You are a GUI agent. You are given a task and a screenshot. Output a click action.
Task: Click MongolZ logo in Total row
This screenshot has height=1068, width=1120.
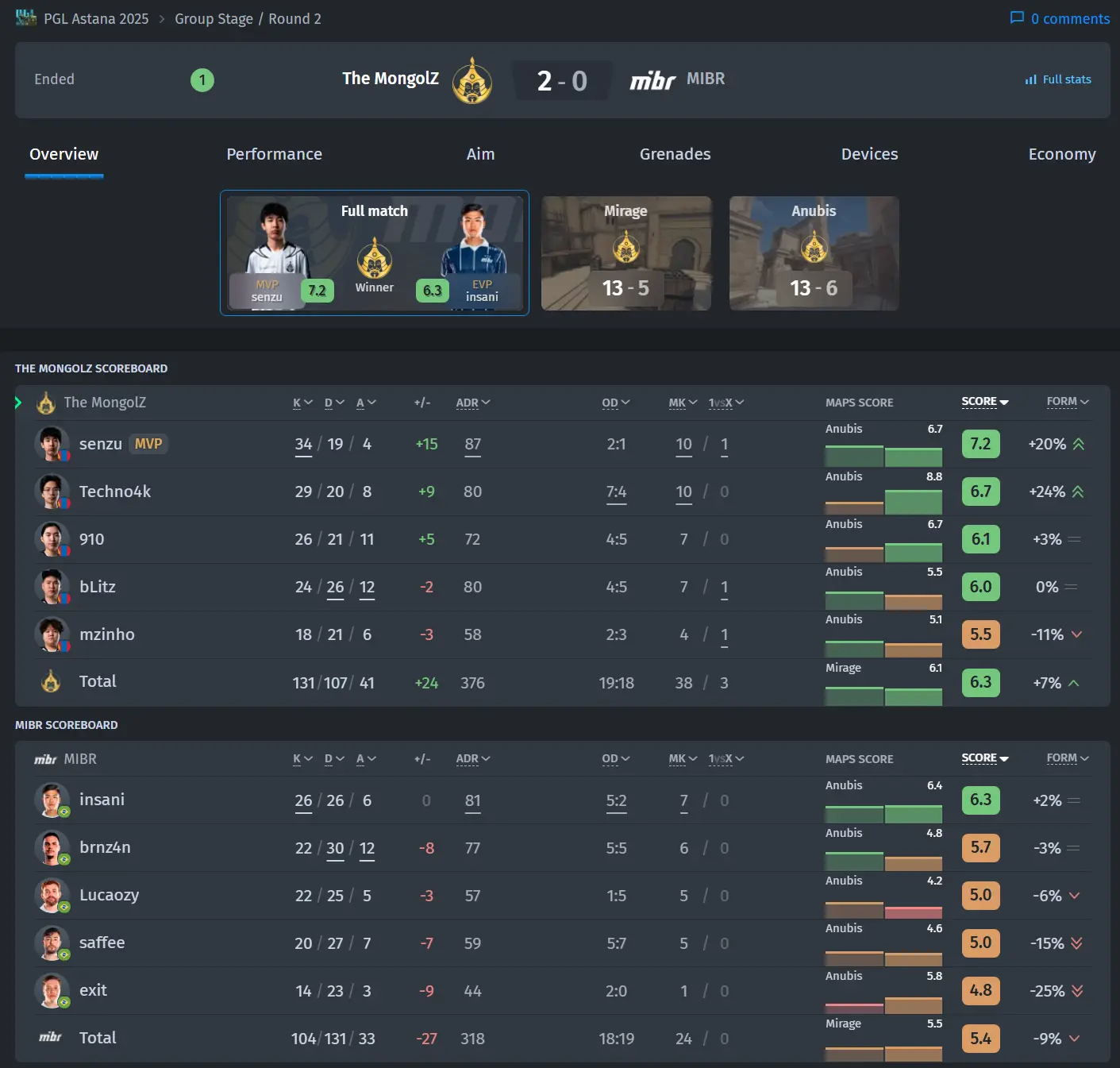point(51,681)
